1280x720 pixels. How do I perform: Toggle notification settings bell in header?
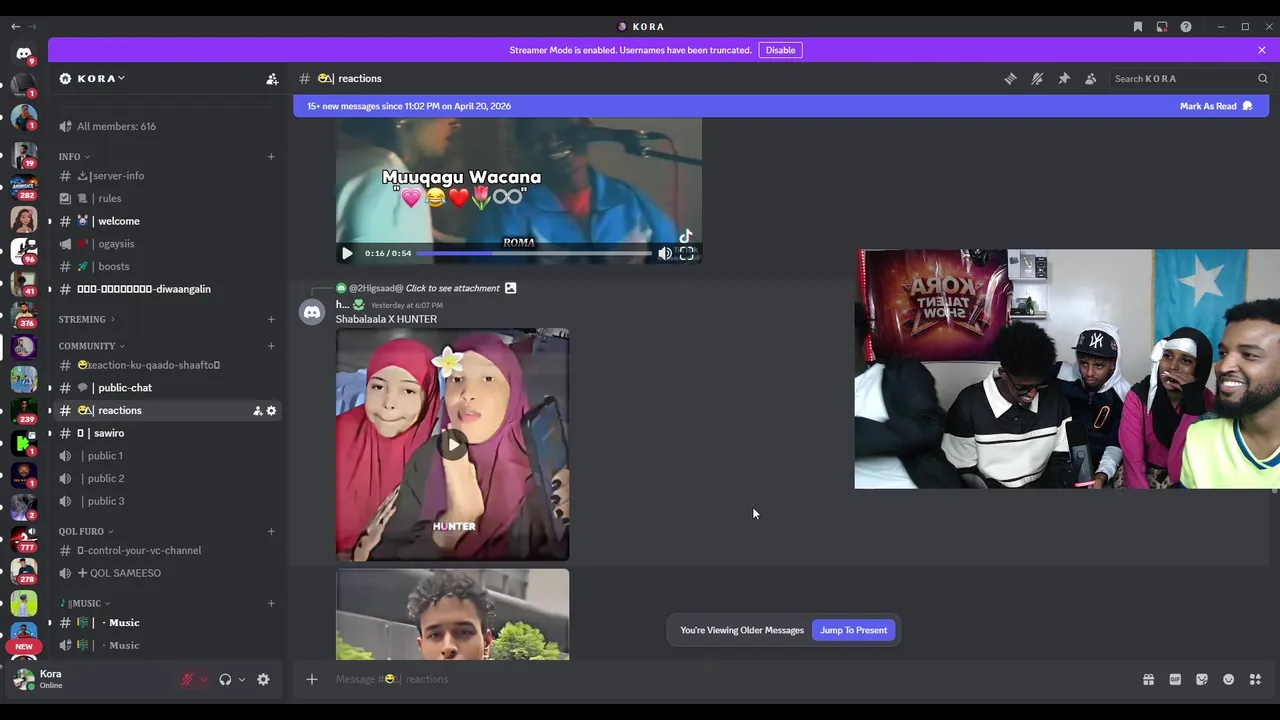tap(1037, 78)
